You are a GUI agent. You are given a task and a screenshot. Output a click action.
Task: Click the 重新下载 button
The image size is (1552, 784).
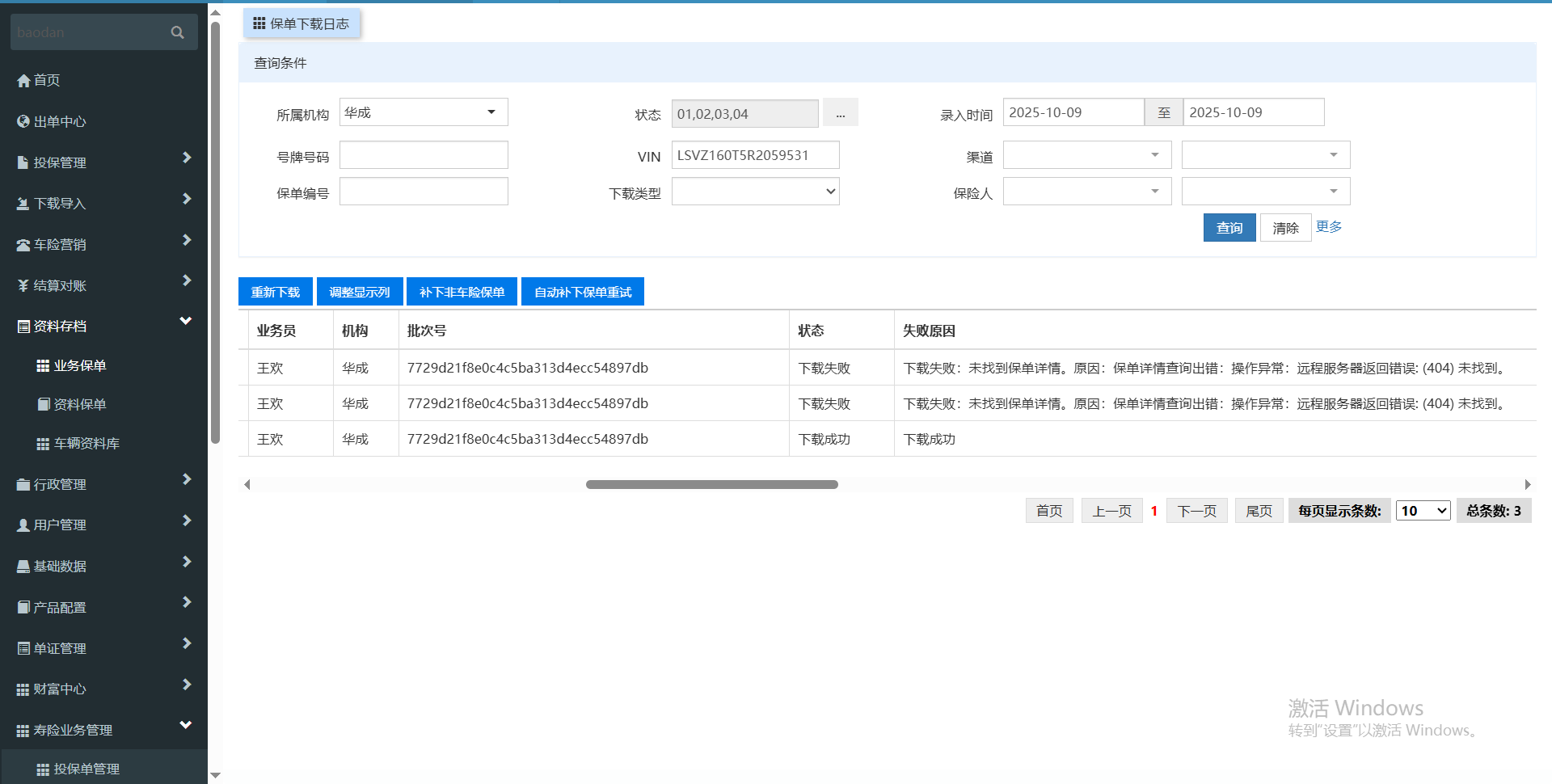click(x=276, y=292)
